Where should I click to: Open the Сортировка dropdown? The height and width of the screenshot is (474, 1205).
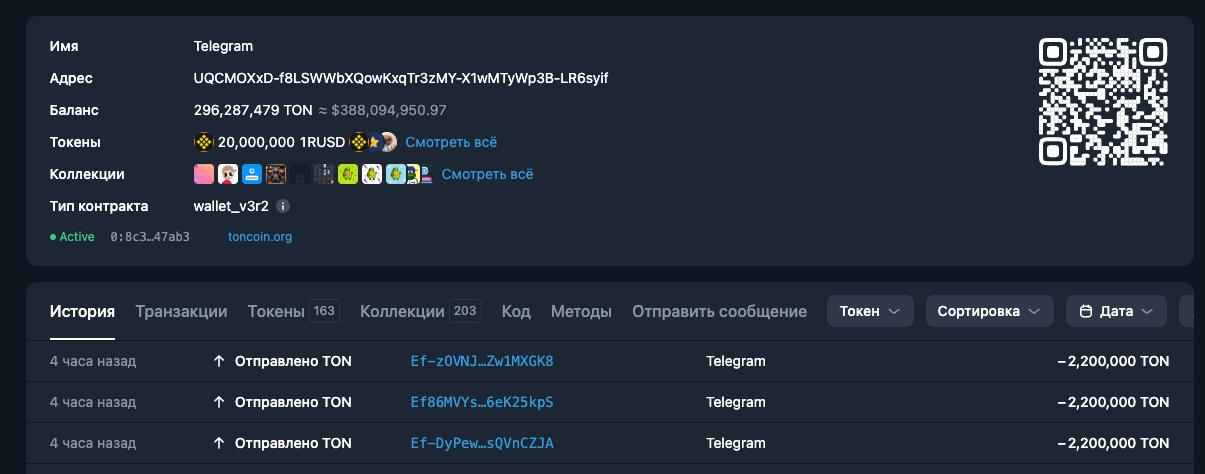990,311
